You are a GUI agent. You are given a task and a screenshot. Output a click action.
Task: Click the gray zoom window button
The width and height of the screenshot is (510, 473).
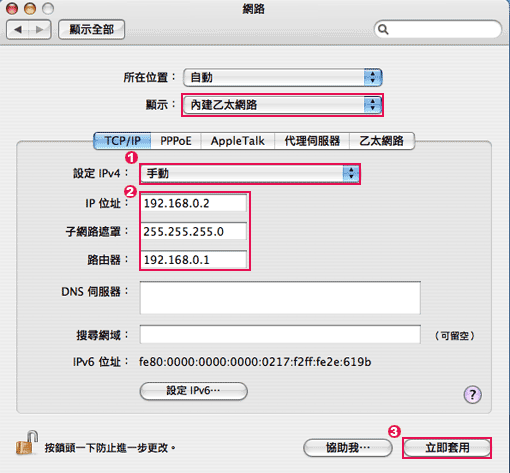pos(48,9)
